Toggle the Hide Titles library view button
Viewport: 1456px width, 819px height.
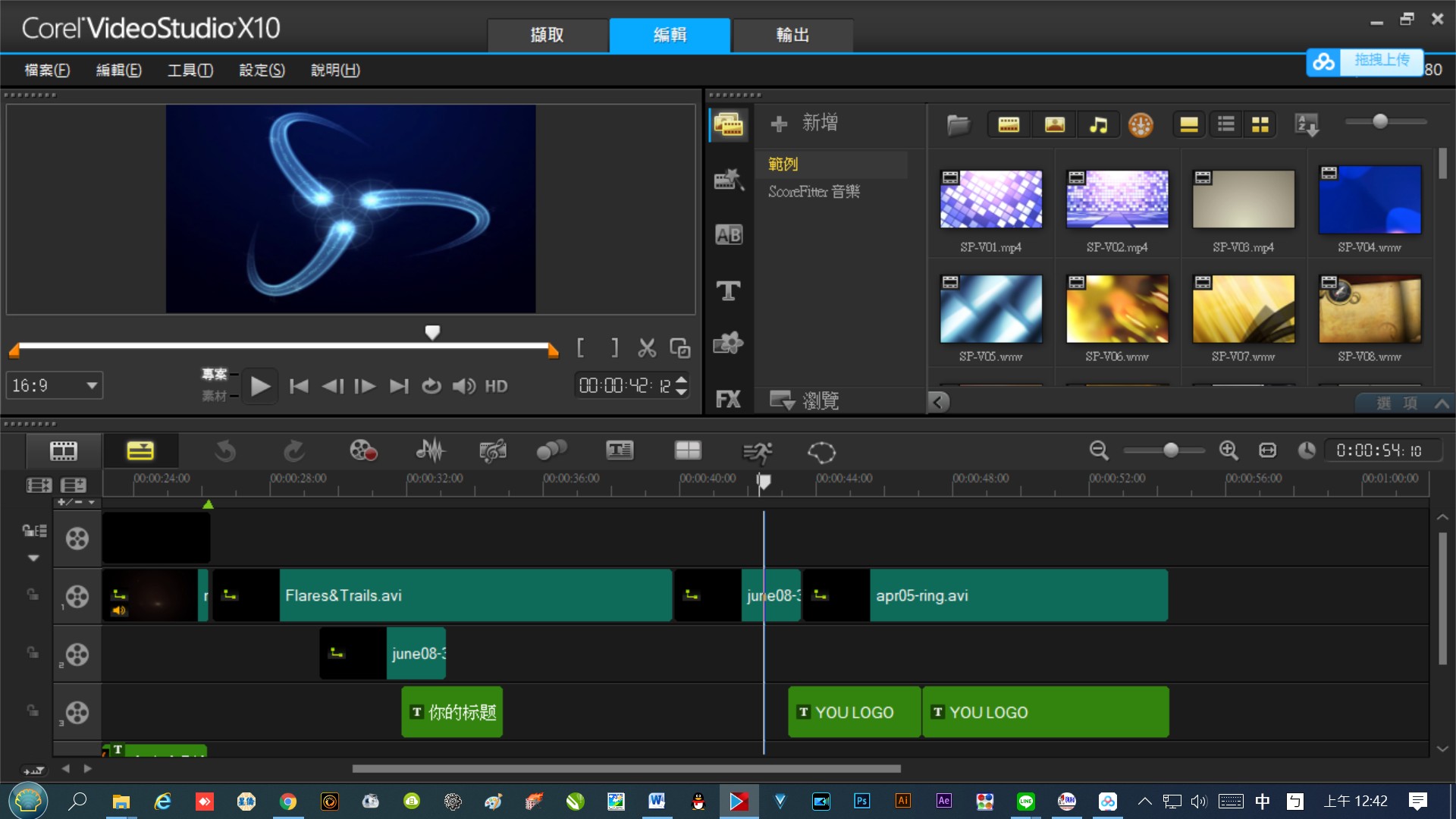pos(1188,124)
